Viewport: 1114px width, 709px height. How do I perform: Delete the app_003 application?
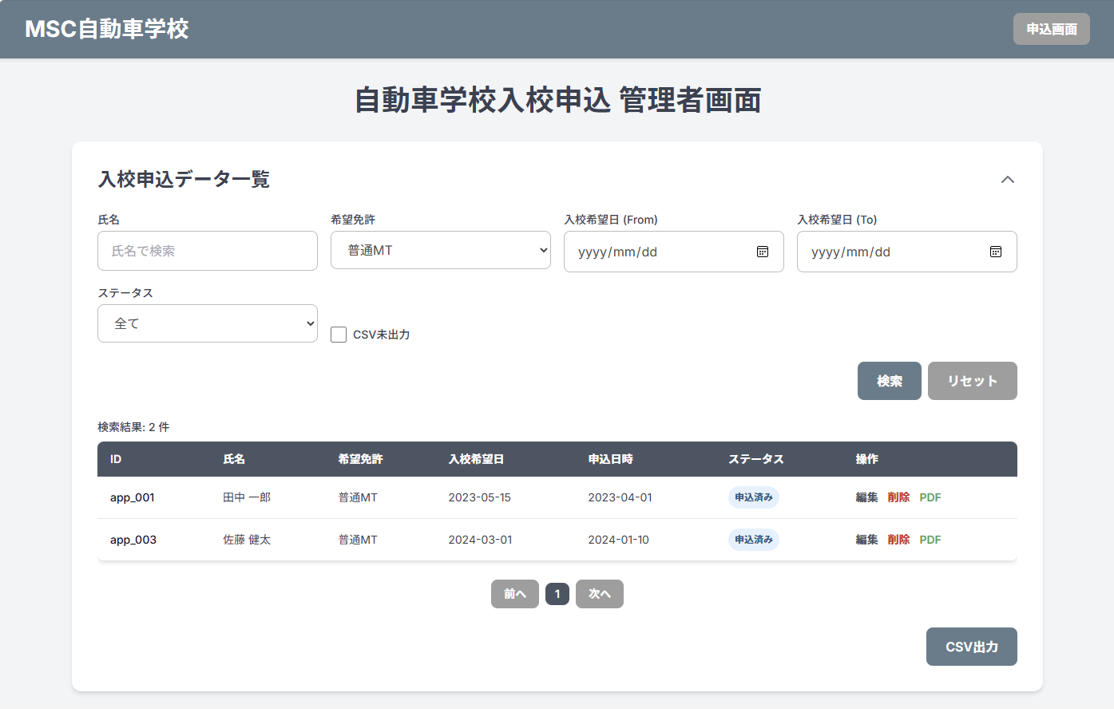click(x=898, y=540)
